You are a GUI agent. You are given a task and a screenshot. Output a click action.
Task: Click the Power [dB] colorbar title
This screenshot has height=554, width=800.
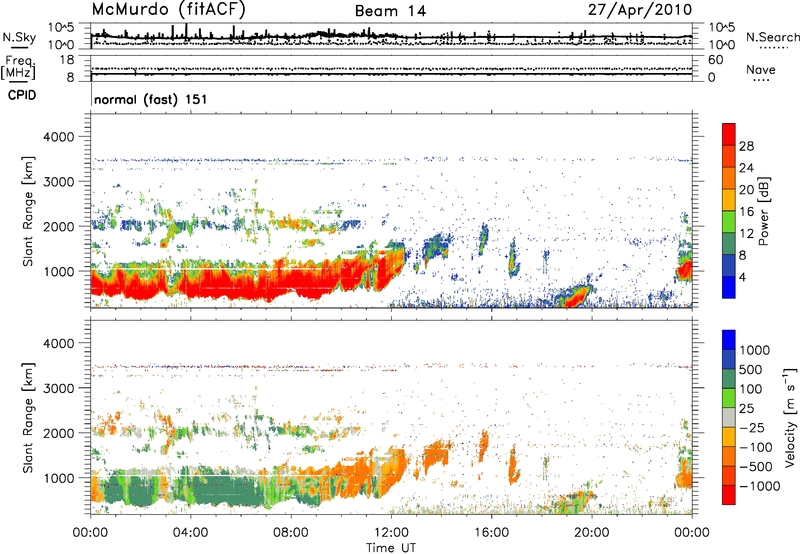763,211
